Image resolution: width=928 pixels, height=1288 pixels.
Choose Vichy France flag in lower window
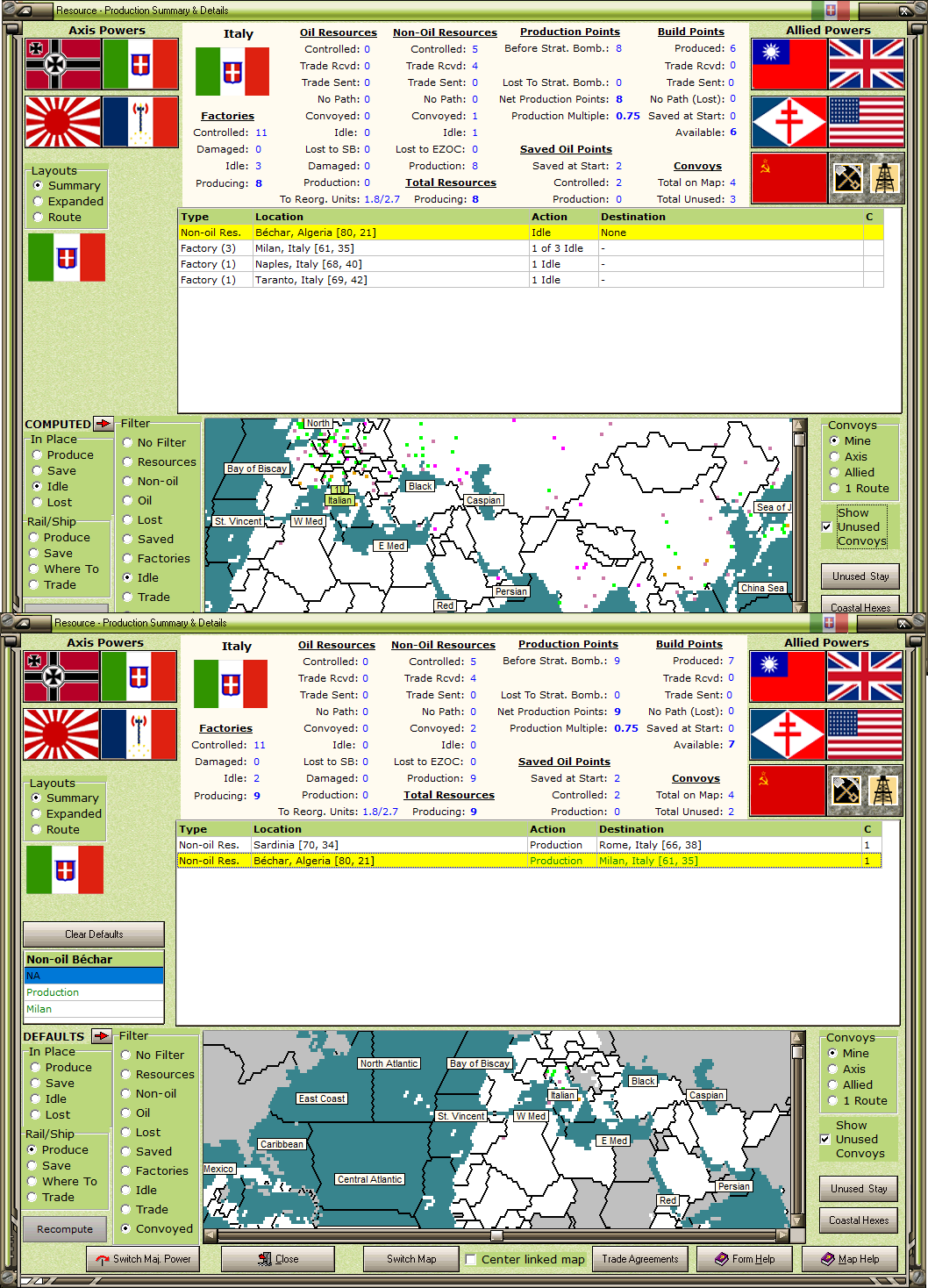pos(139,734)
